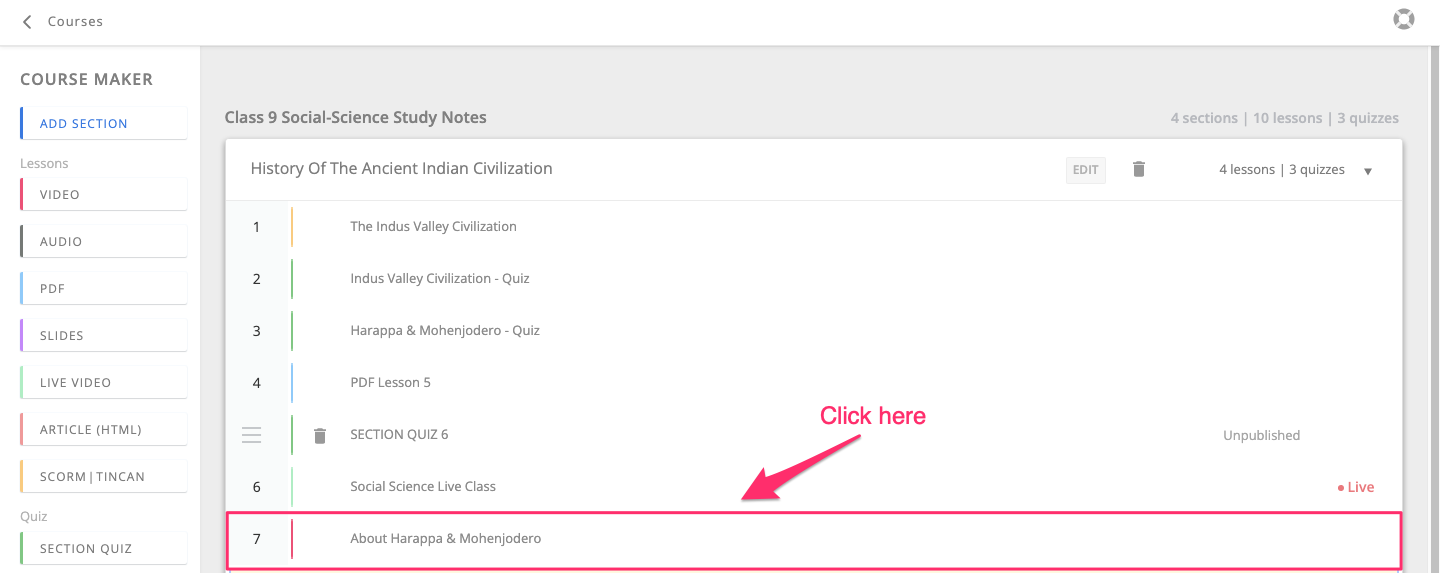Open the help lifebuoy icon
This screenshot has height=573, width=1440.
click(x=1404, y=19)
